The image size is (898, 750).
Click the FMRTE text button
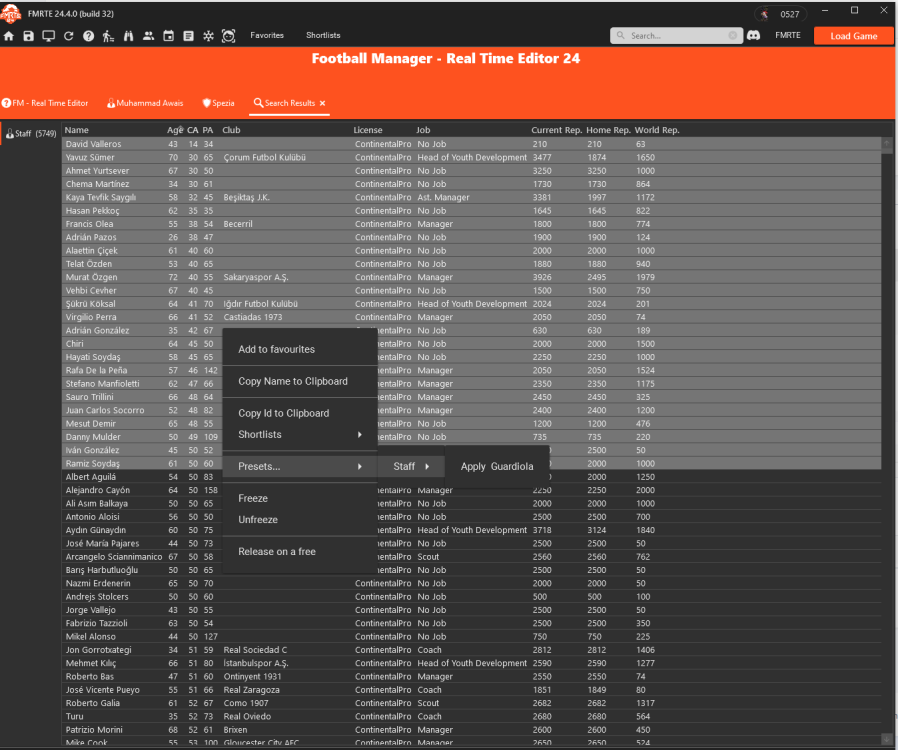tap(787, 35)
